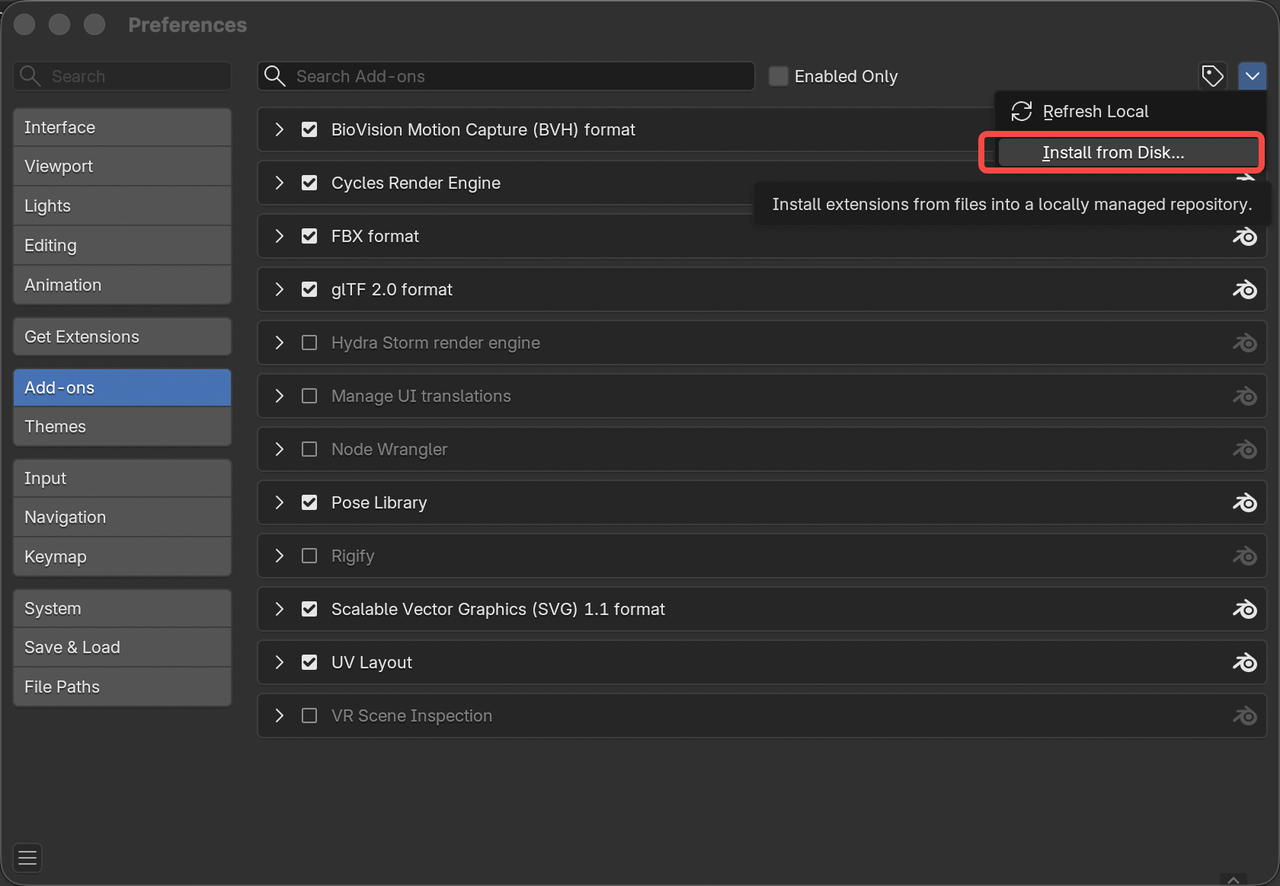1280x886 pixels.
Task: Open File Paths preferences
Action: (x=122, y=687)
